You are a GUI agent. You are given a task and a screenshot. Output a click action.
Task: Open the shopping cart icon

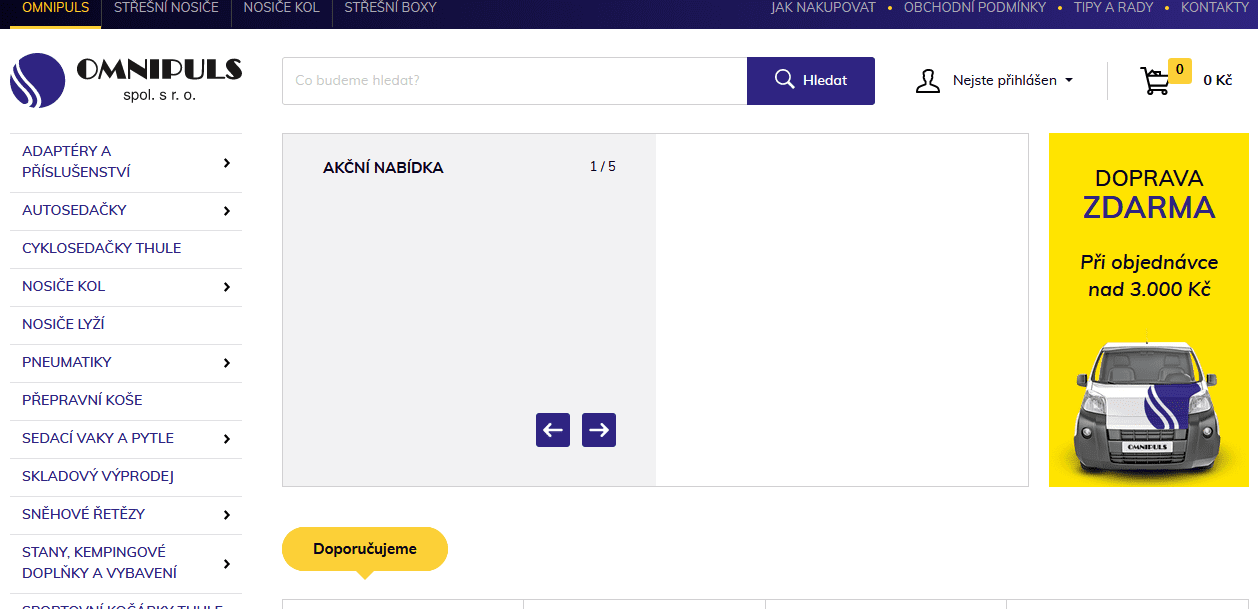tap(1155, 81)
